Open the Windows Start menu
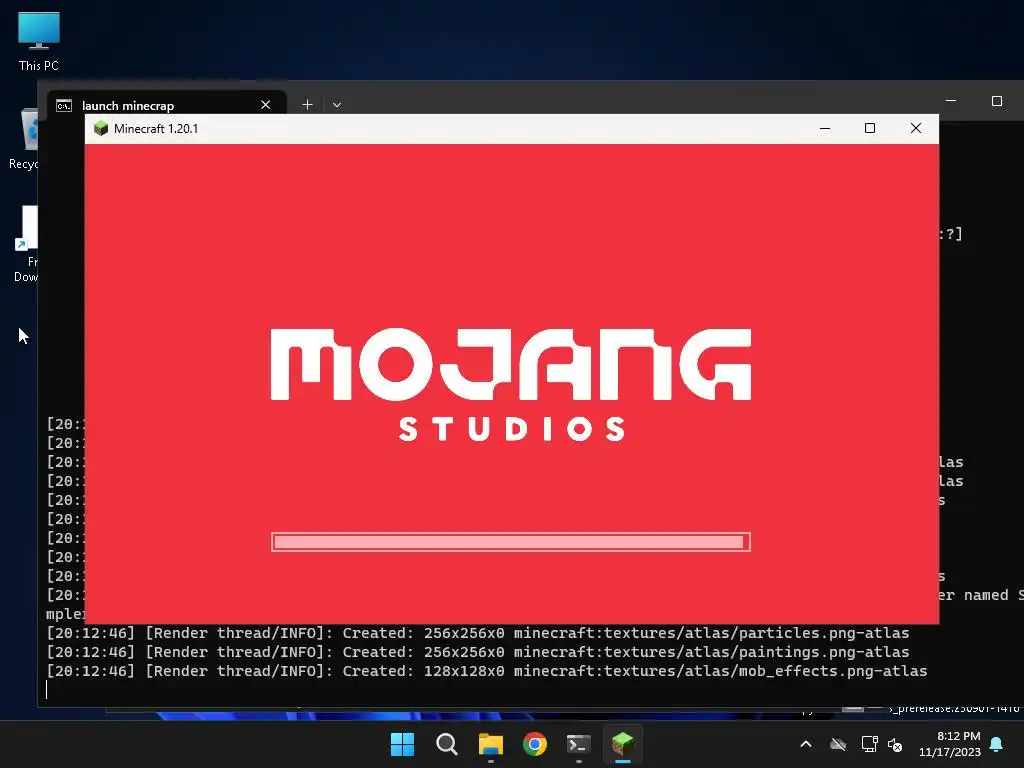This screenshot has width=1024, height=768. click(402, 744)
